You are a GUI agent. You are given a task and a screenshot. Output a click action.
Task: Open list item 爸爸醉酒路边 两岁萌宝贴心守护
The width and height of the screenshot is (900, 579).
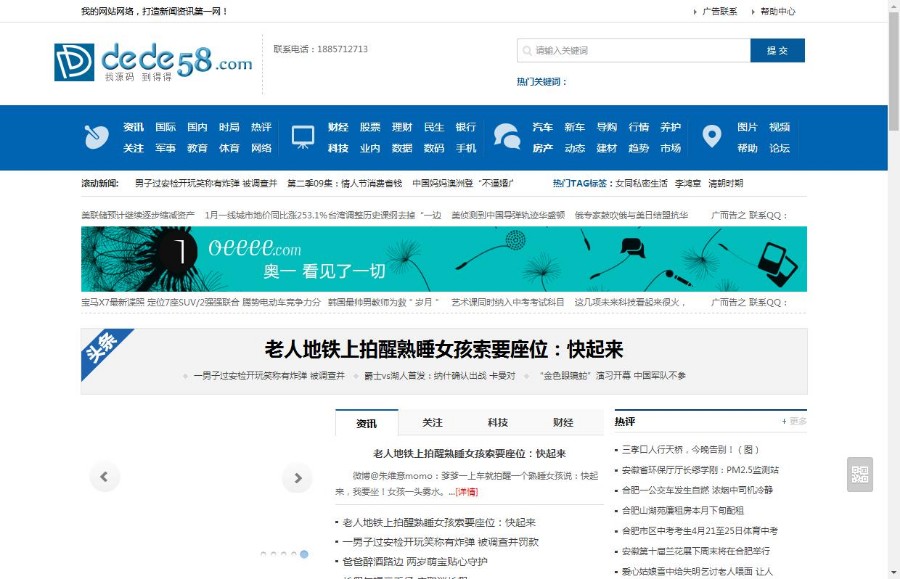point(414,561)
